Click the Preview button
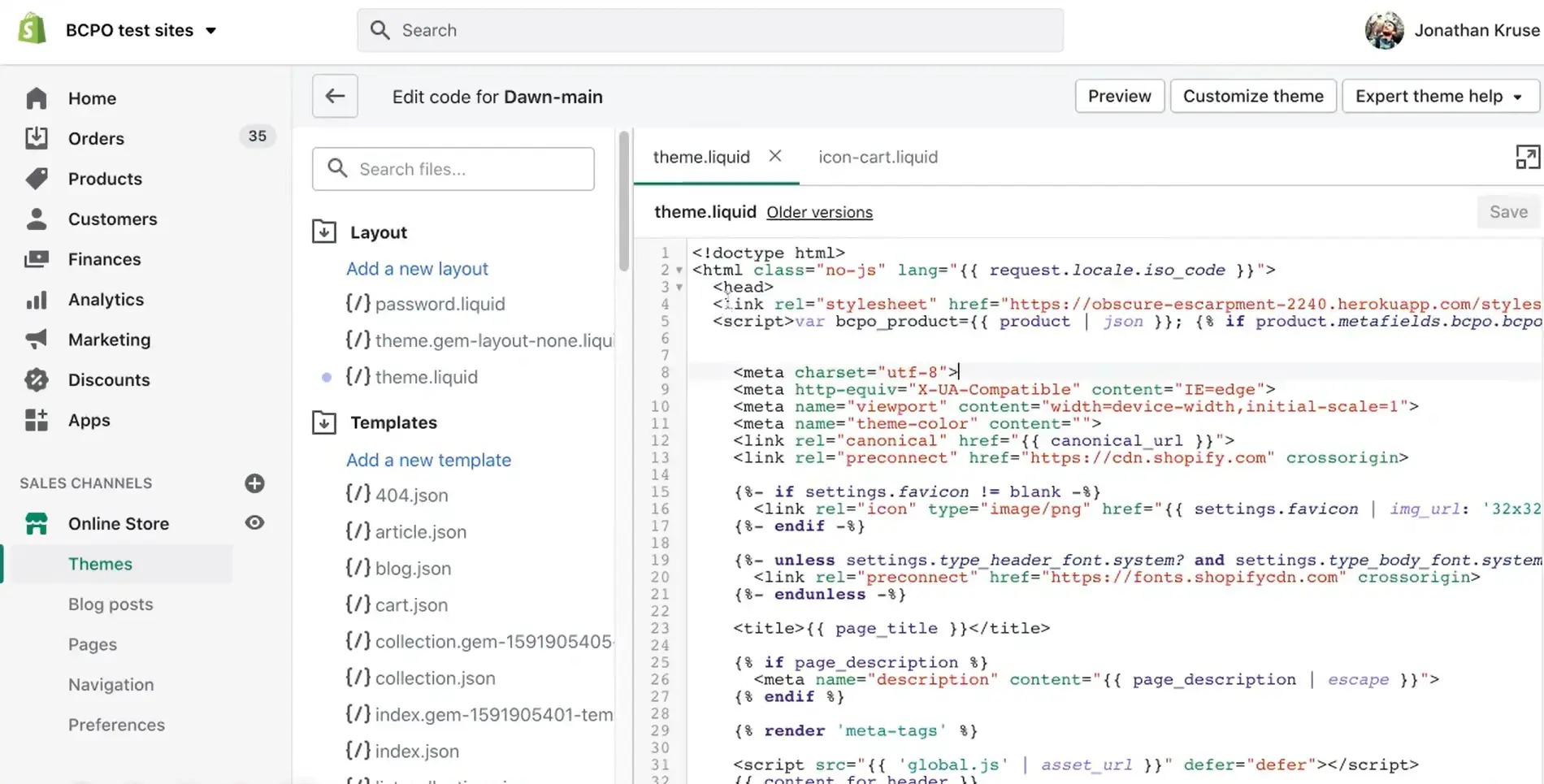This screenshot has width=1544, height=784. [x=1119, y=96]
